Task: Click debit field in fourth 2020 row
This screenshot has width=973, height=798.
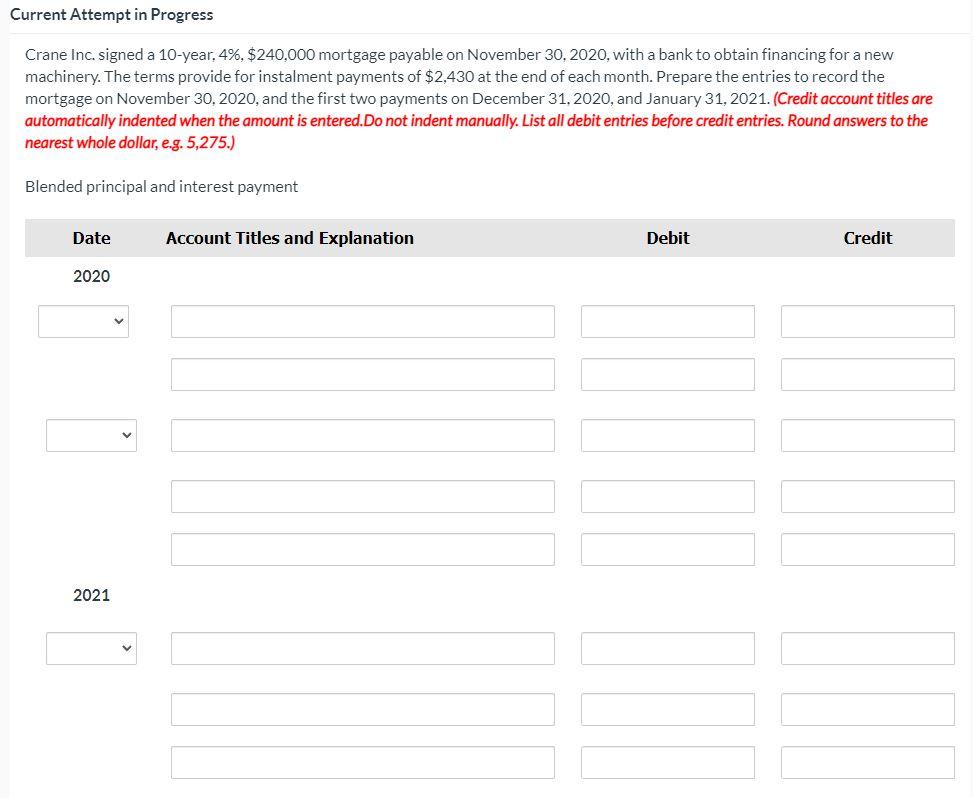Action: tap(668, 496)
